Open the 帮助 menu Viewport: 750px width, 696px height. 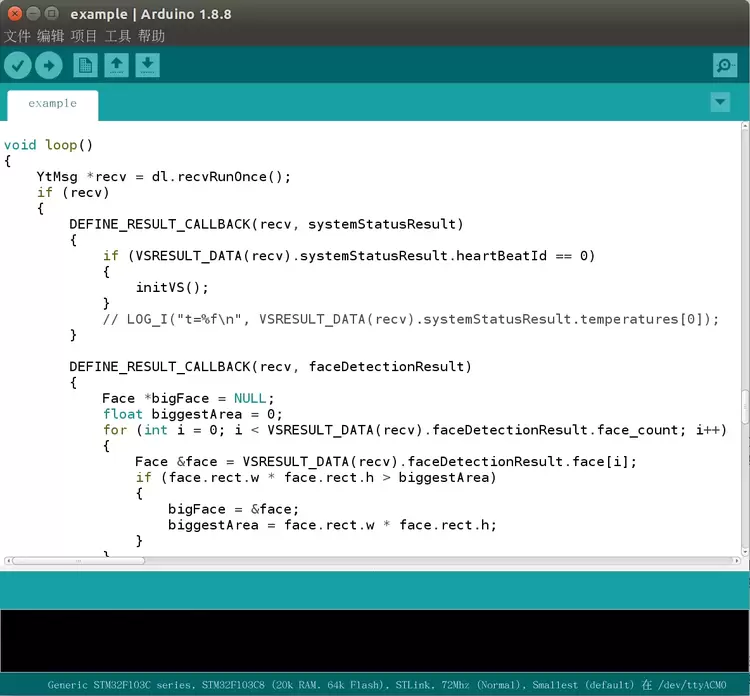point(152,36)
